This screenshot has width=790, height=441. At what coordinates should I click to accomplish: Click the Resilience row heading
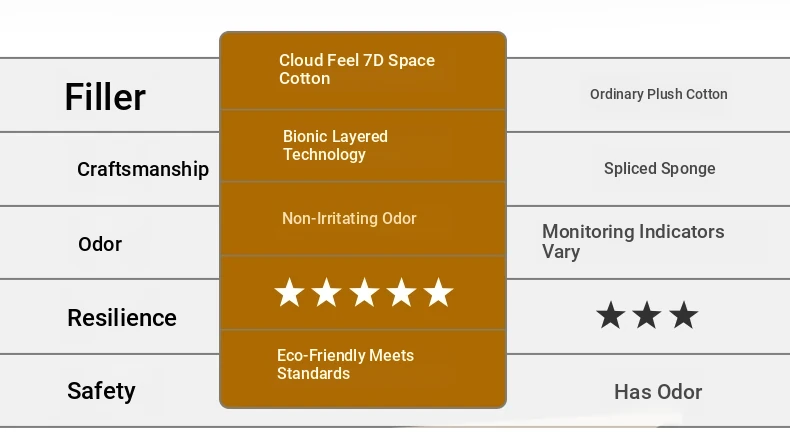(x=122, y=318)
